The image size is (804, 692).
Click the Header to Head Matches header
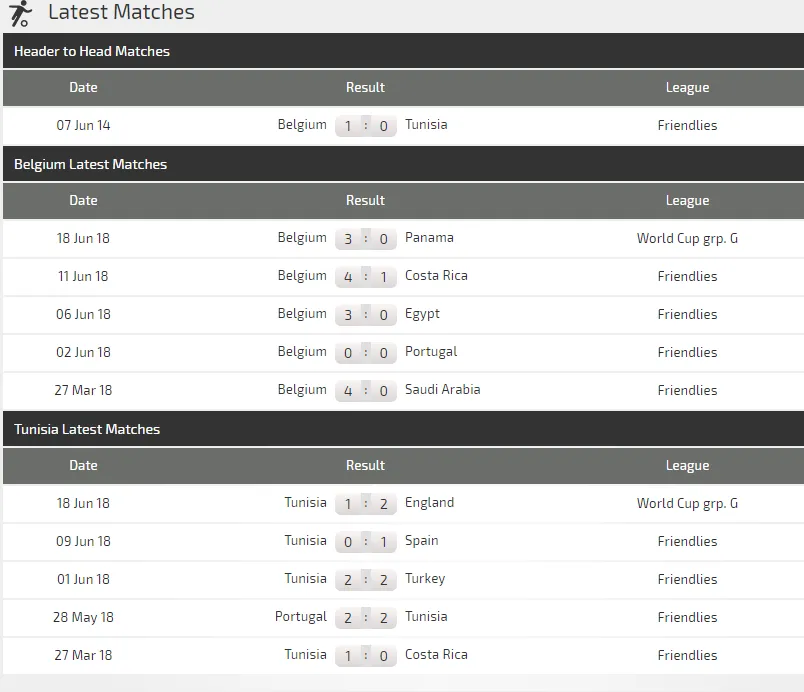[92, 51]
